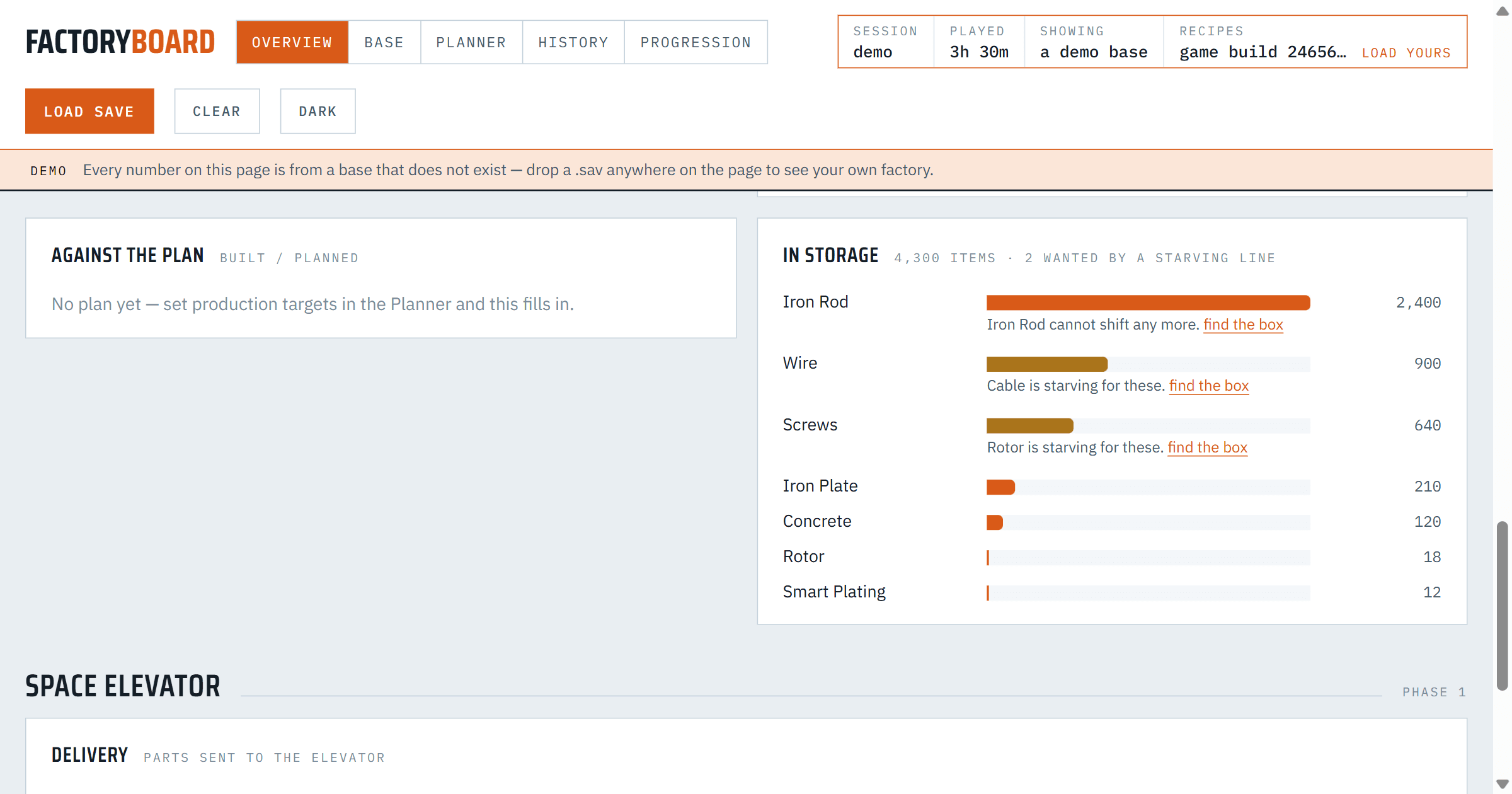Click the 900 Wire count
Viewport: 1512px width, 794px height.
(1428, 364)
